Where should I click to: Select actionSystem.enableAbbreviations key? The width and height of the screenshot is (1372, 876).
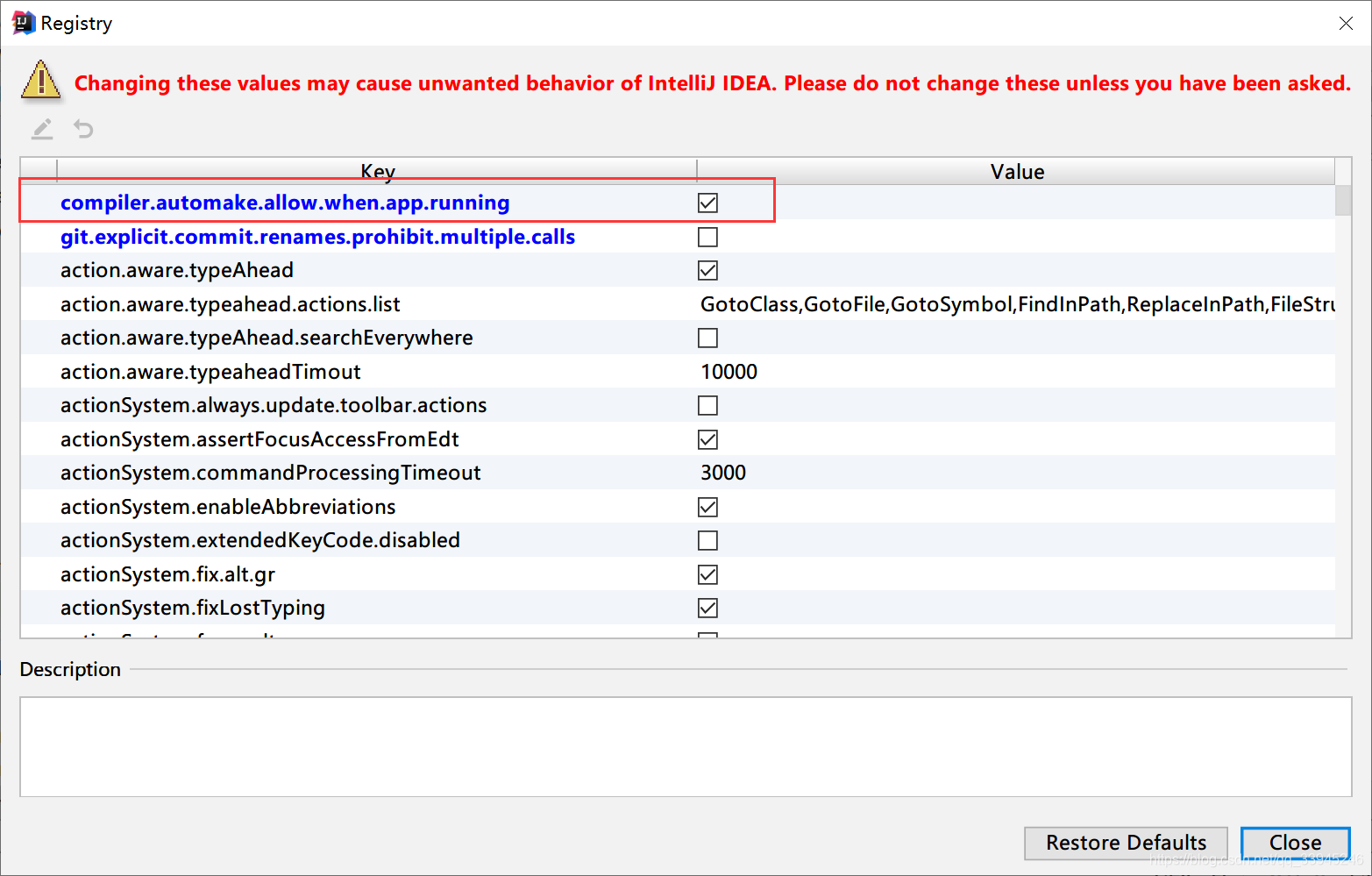click(228, 507)
